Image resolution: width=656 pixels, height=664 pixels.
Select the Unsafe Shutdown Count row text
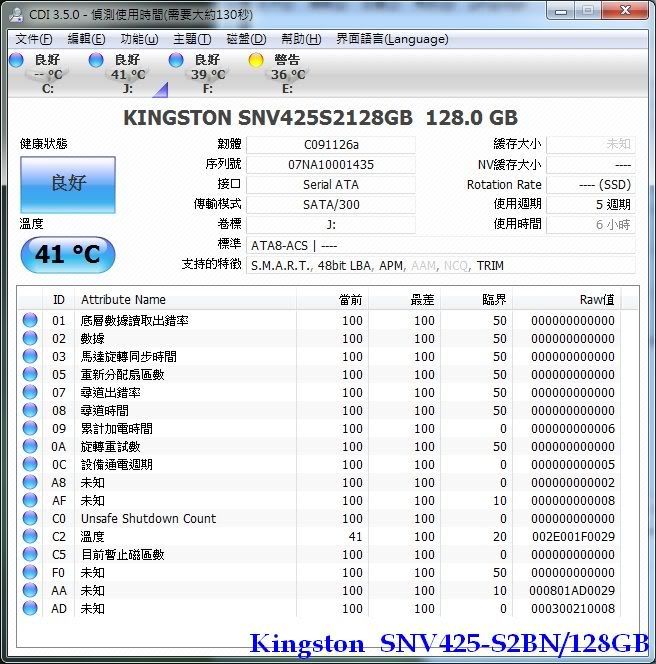point(148,518)
